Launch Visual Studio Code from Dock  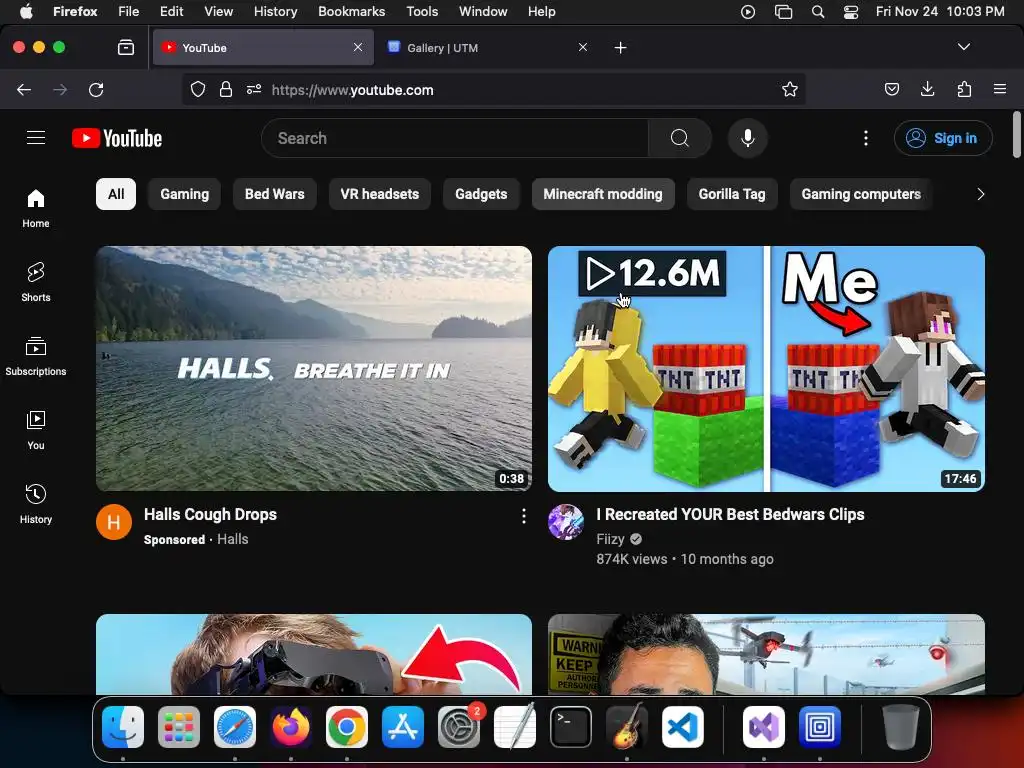point(683,727)
